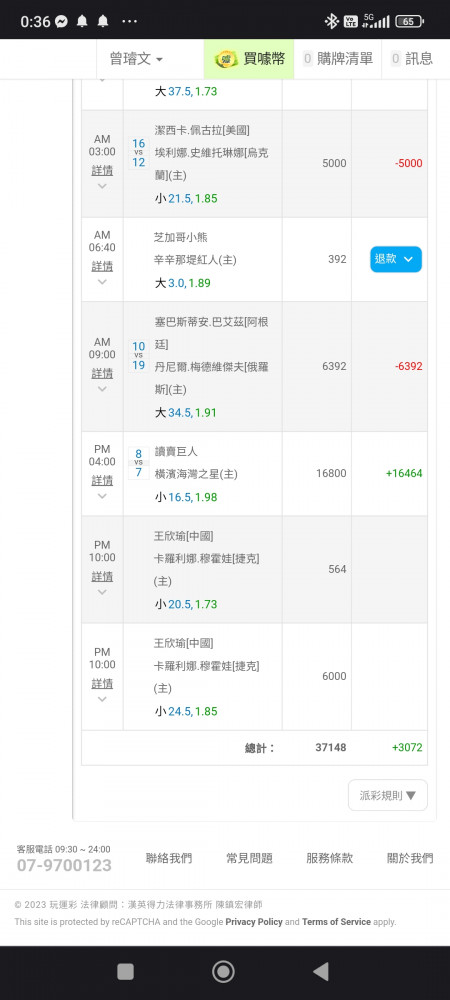Image resolution: width=450 pixels, height=1000 pixels.
Task: Expand the 派彩規則 payout rules dropdown
Action: coord(388,795)
